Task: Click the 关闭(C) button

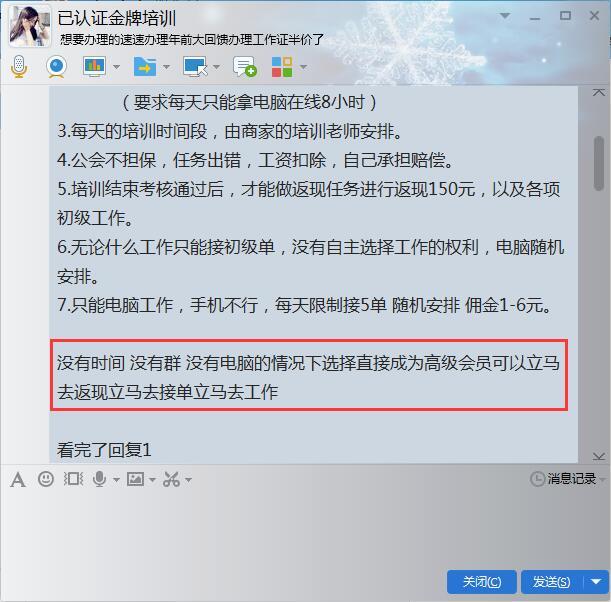Action: (x=482, y=582)
